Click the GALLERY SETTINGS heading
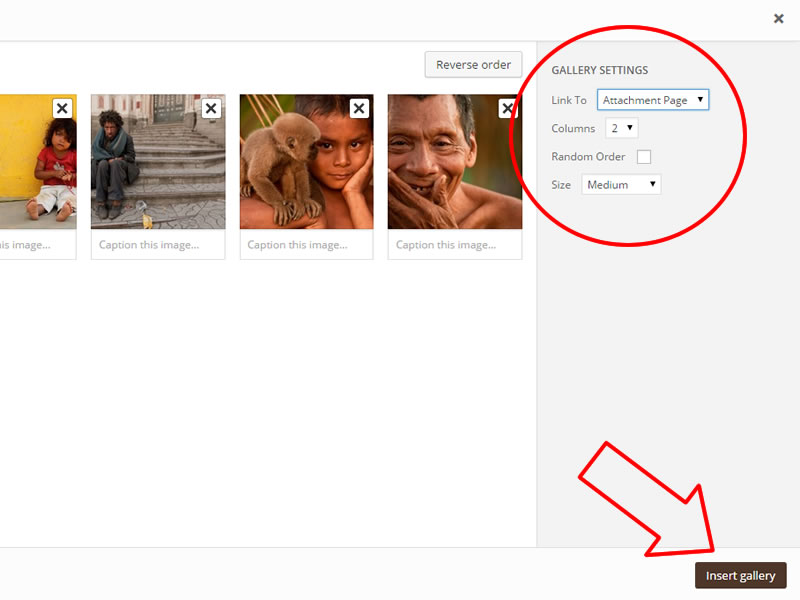The width and height of the screenshot is (800, 600). coord(599,70)
